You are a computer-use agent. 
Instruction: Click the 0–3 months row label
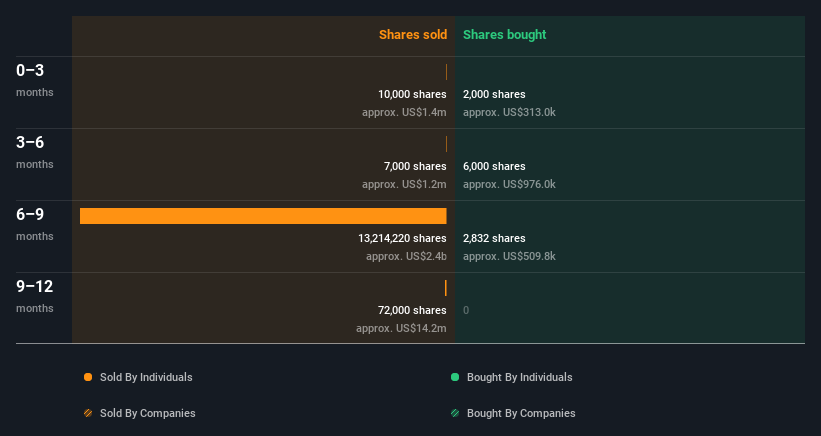pyautogui.click(x=35, y=80)
